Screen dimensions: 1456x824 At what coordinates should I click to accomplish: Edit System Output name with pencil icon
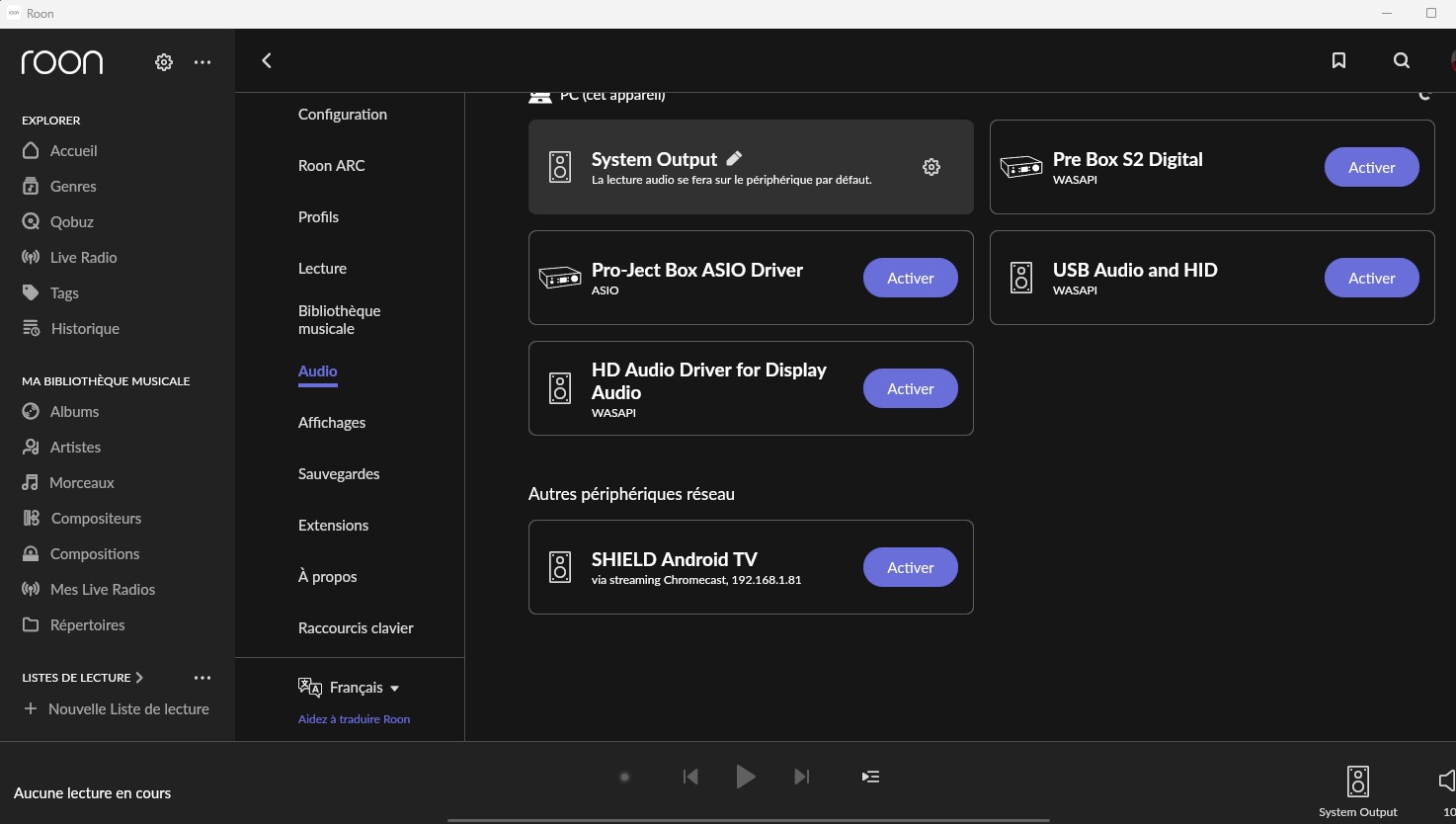coord(734,158)
